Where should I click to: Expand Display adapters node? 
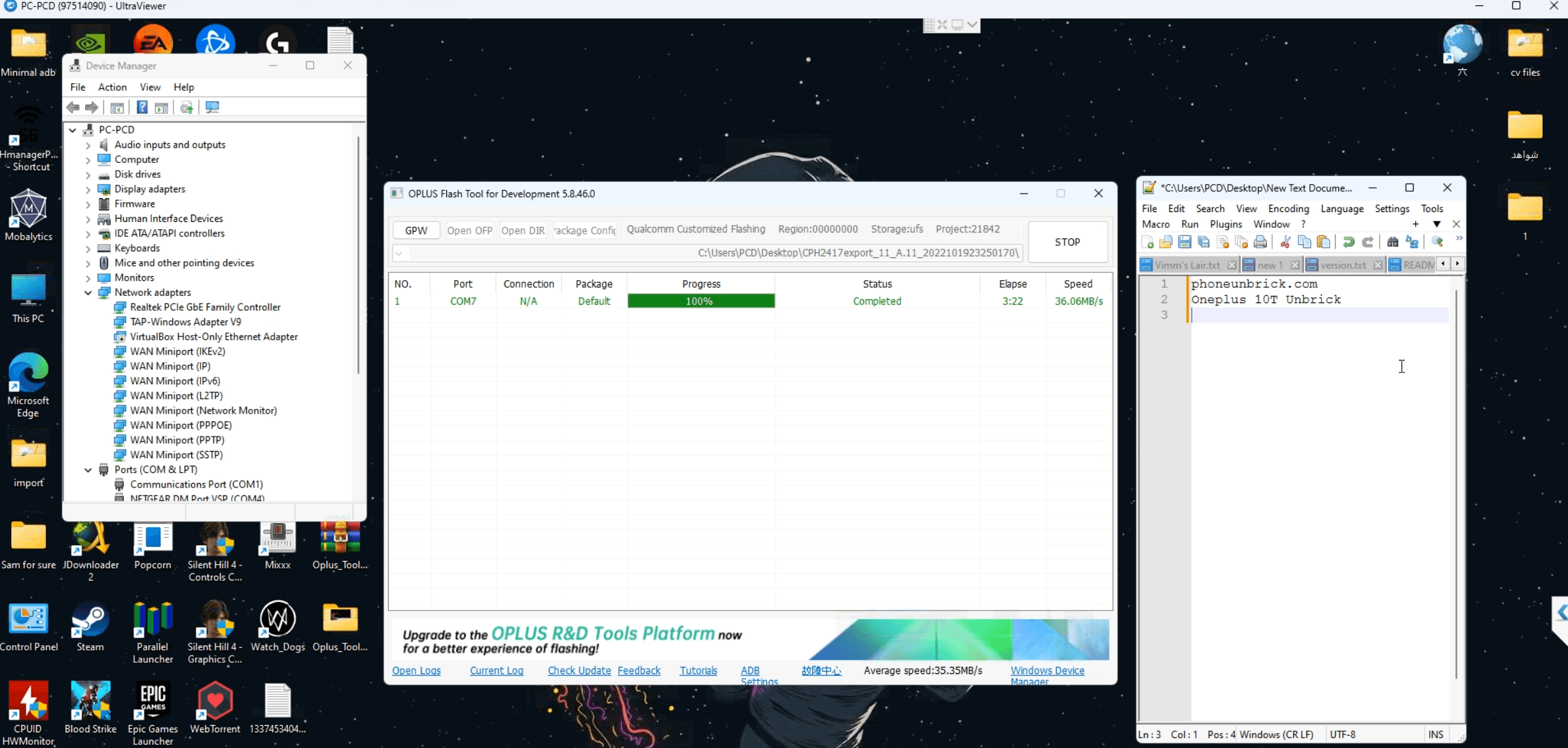point(88,189)
